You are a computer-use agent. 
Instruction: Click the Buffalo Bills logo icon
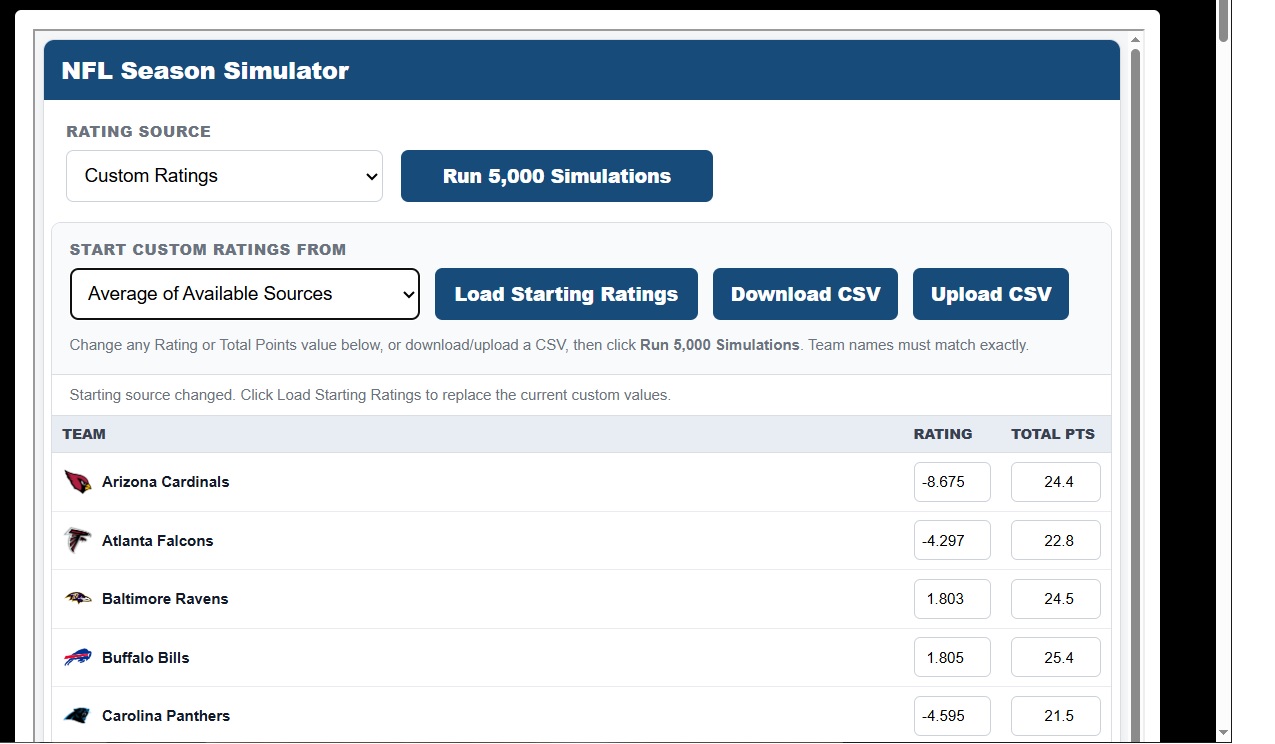click(78, 658)
